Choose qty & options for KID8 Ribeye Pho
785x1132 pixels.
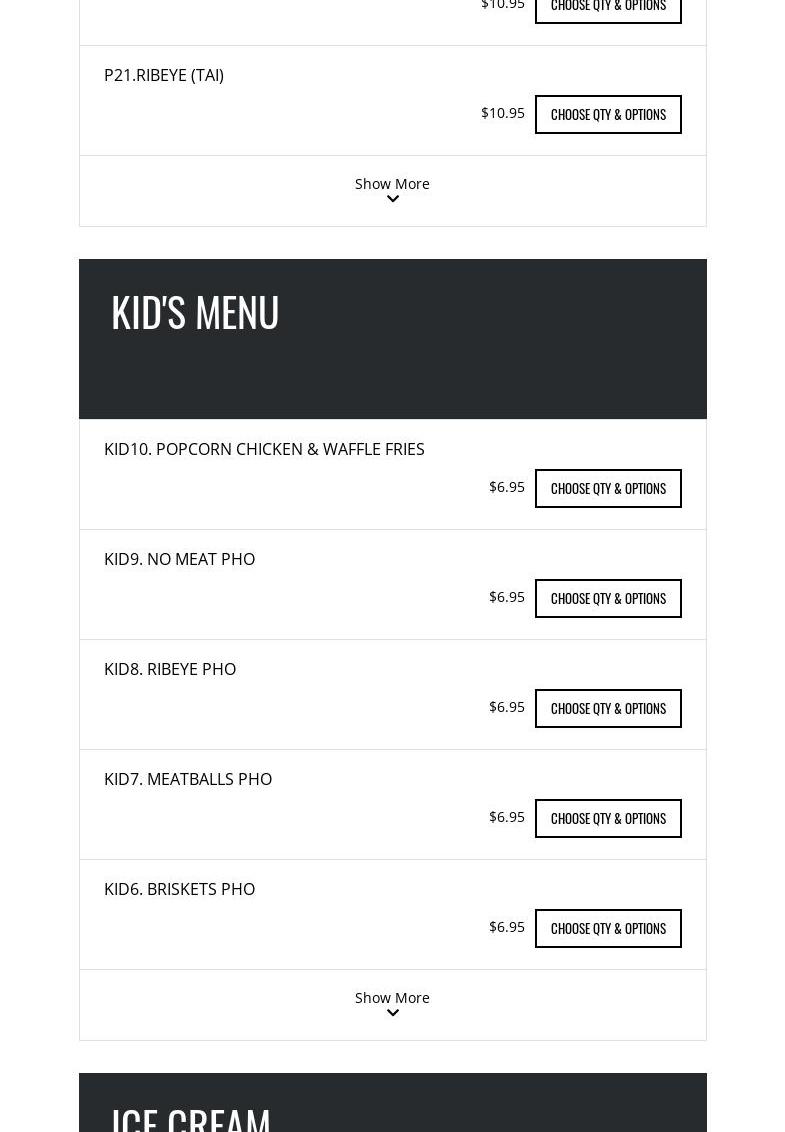click(x=608, y=708)
